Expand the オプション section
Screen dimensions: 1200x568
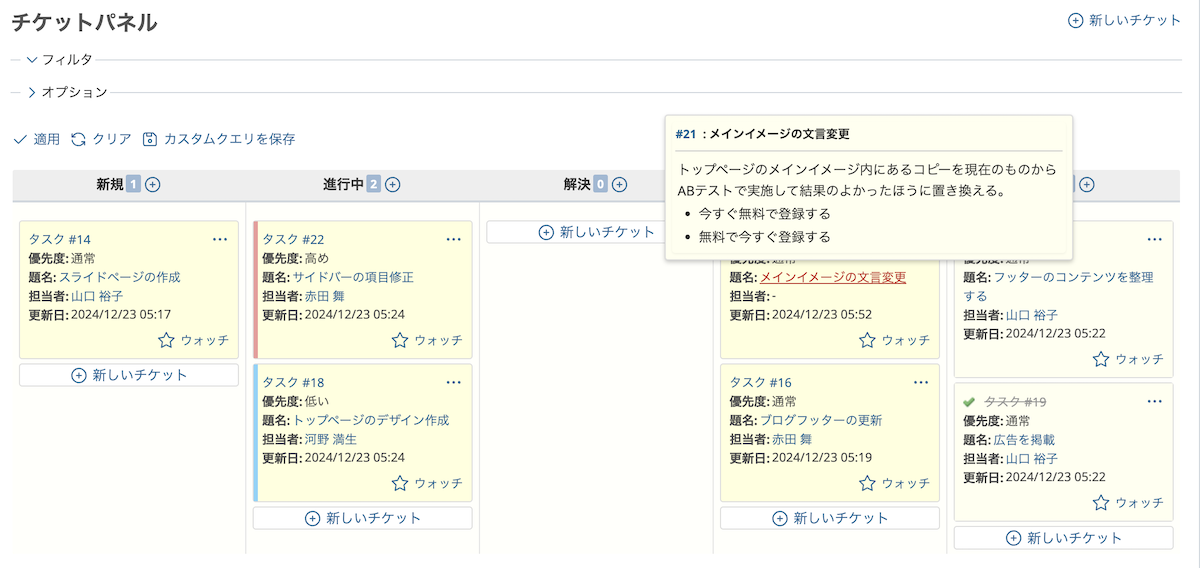(33, 92)
